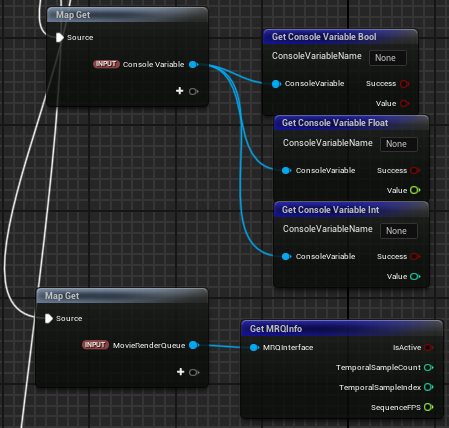Image resolution: width=449 pixels, height=428 pixels.
Task: Select the top Map Get node title bar
Action: coord(127,15)
